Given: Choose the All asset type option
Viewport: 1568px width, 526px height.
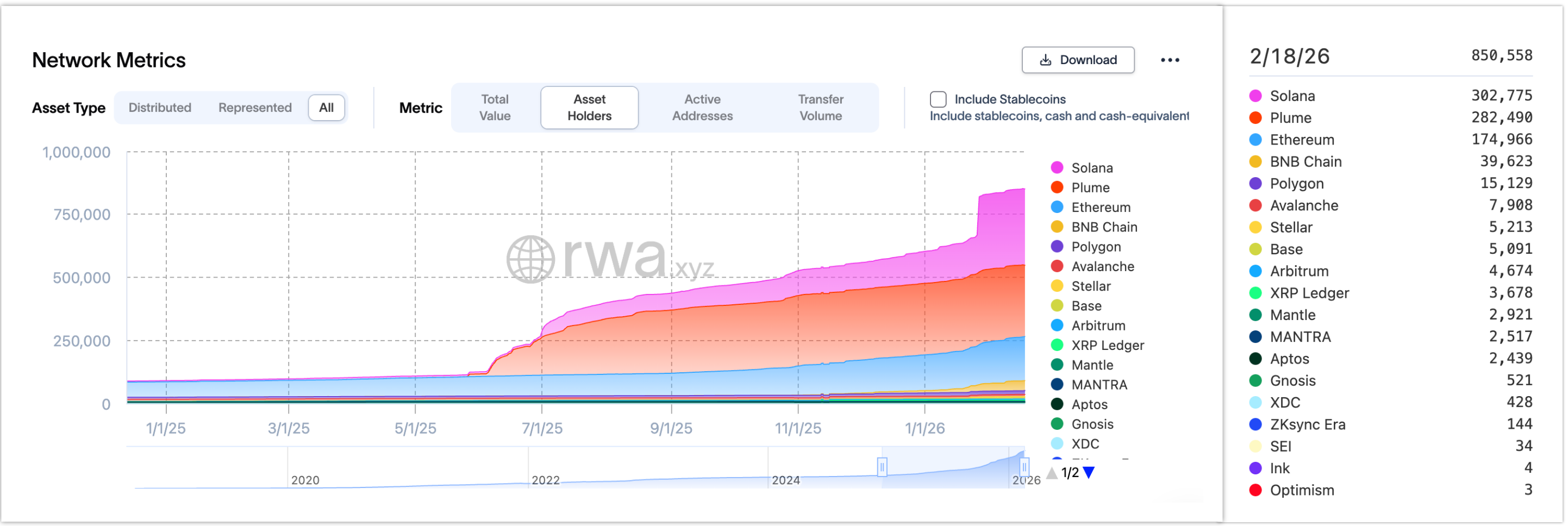Looking at the screenshot, I should click(x=326, y=108).
